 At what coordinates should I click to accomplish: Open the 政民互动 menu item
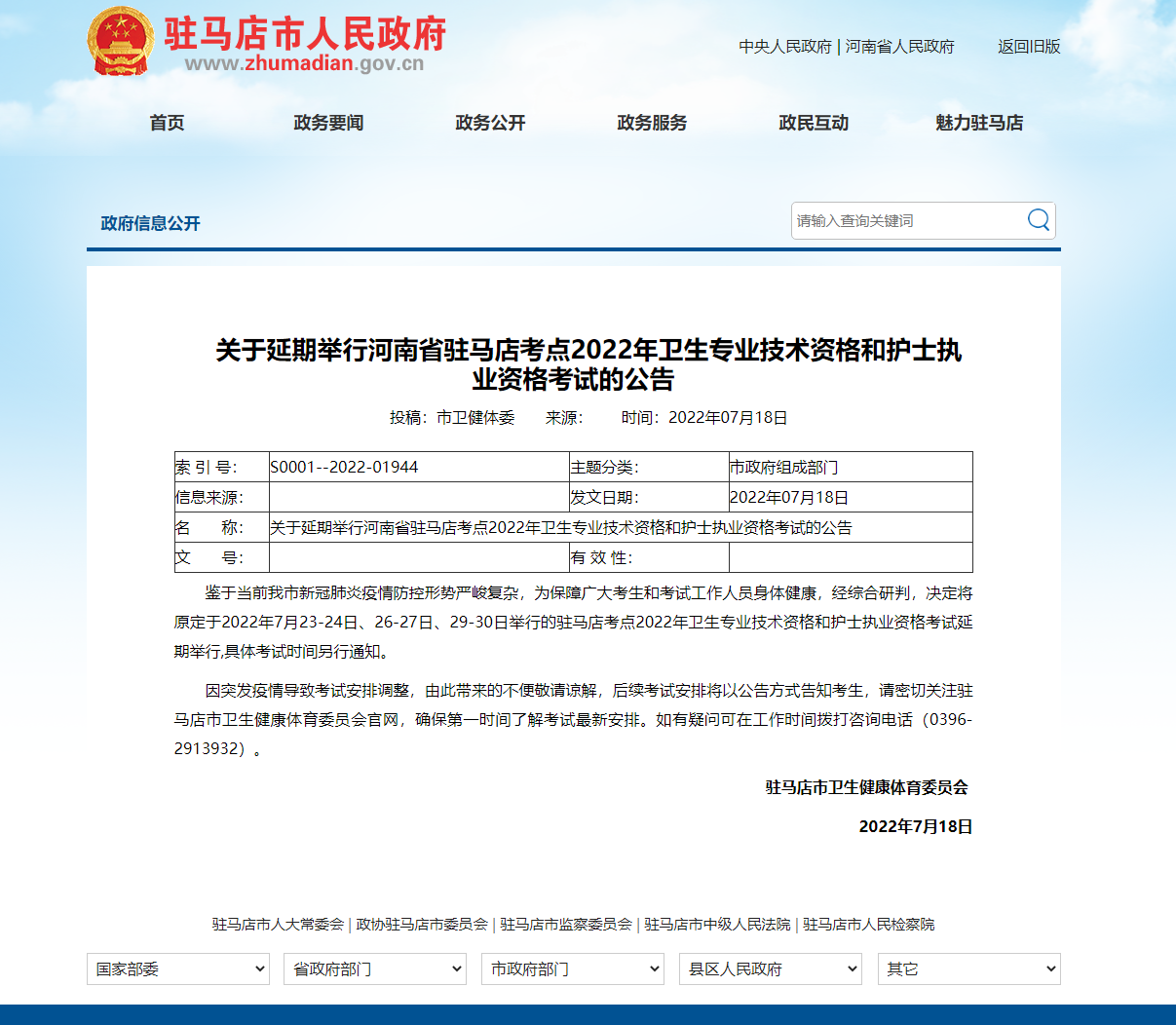[x=814, y=123]
